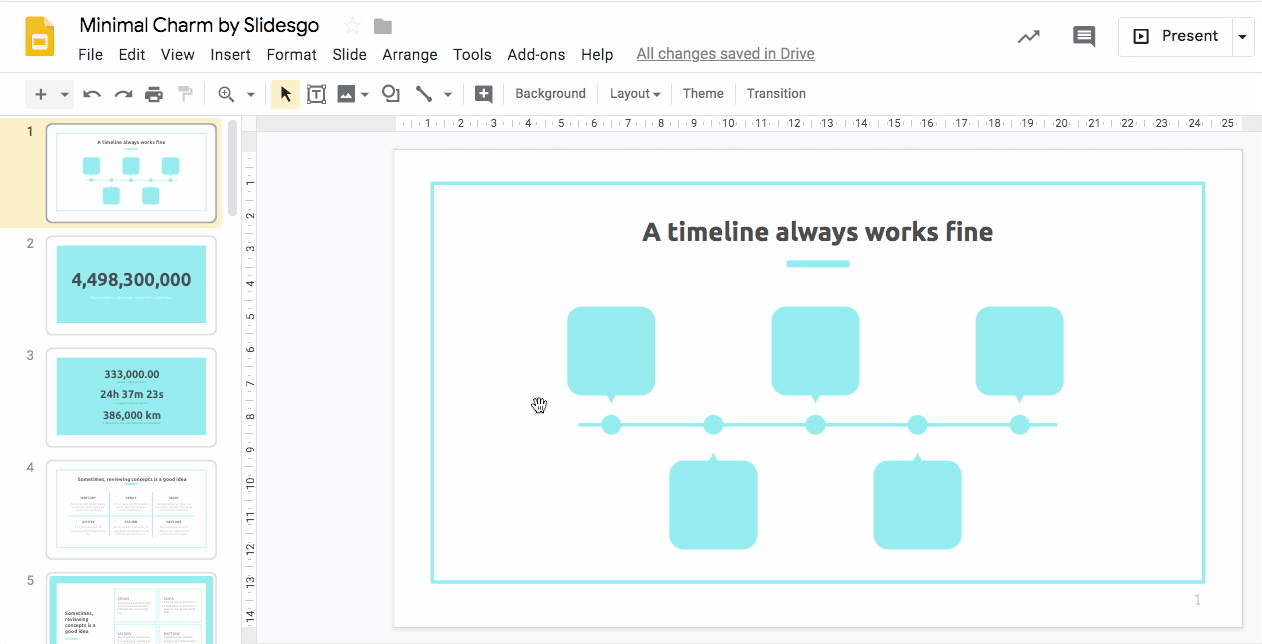Select slide 2 thumbnail with 4,498,300,000

pyautogui.click(x=131, y=285)
